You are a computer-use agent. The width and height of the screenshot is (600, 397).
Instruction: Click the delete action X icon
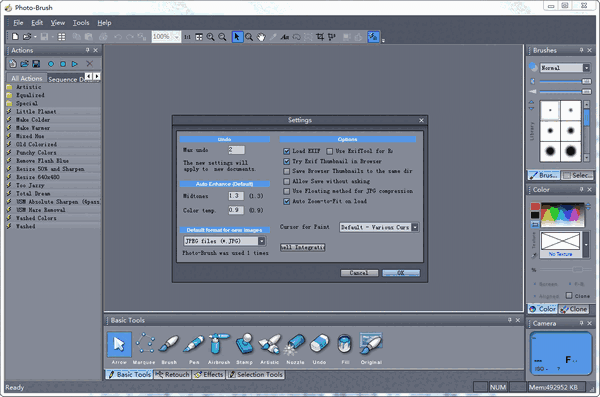pos(90,64)
